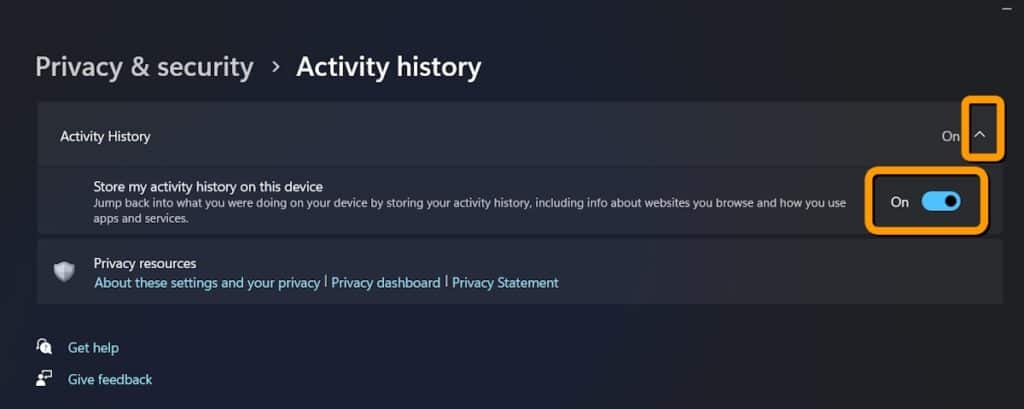Screen dimensions: 1024x409
Task: Click the Give feedback link
Action: point(110,380)
